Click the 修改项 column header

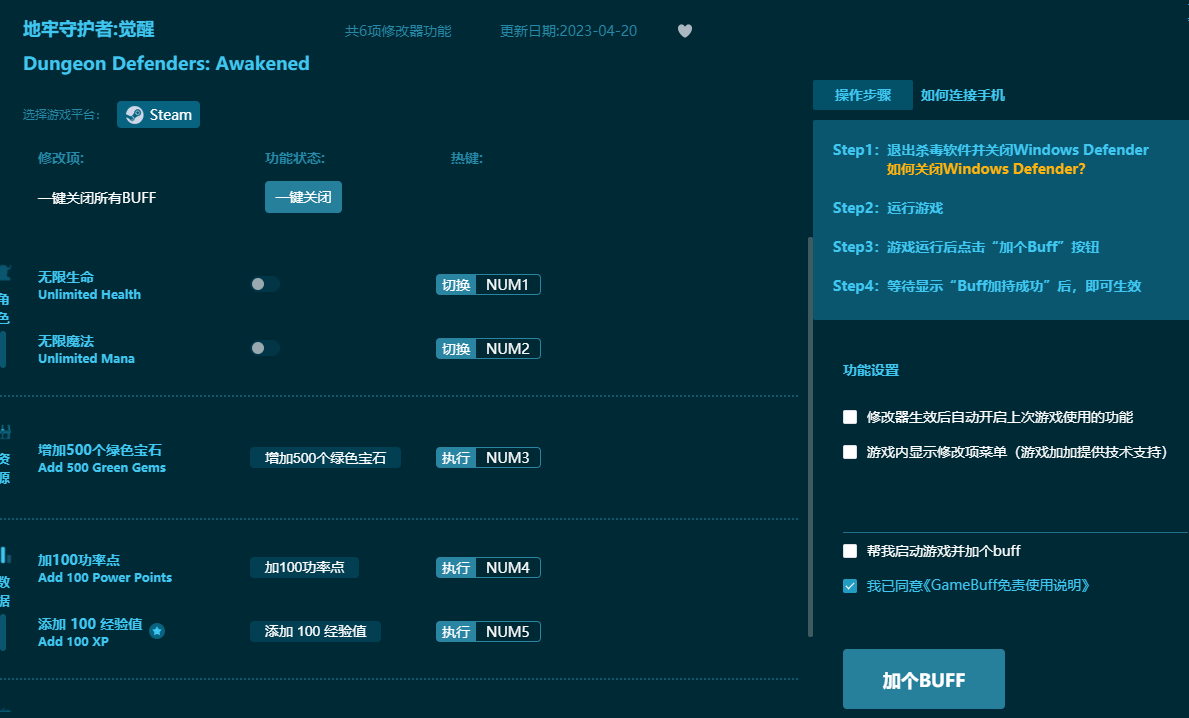61,158
